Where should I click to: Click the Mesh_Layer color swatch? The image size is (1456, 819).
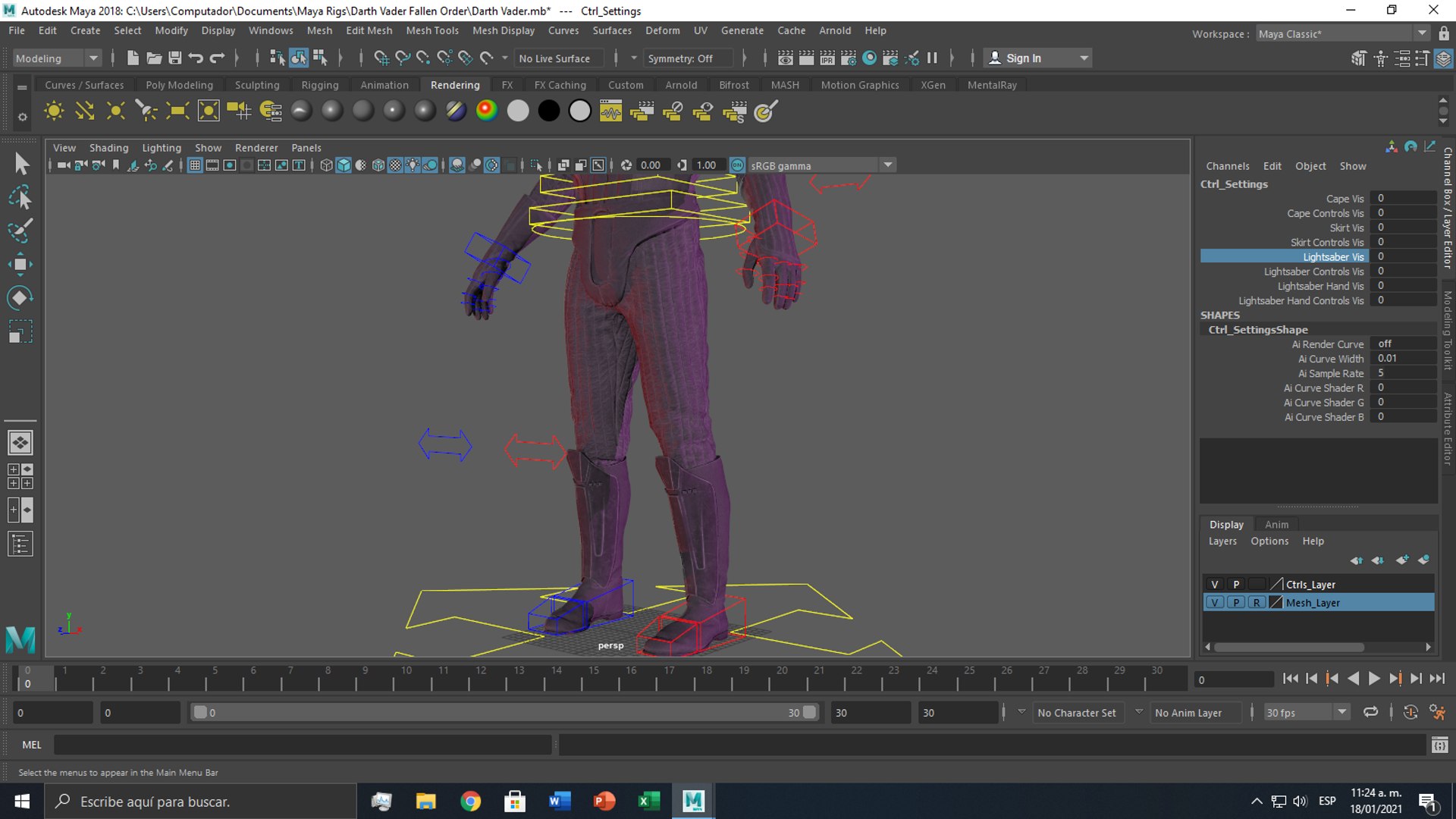coord(1276,602)
